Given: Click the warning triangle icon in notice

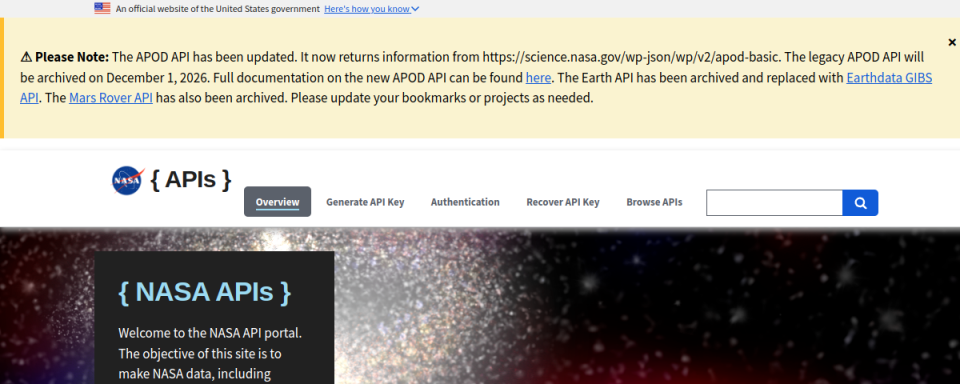Looking at the screenshot, I should click(x=26, y=58).
